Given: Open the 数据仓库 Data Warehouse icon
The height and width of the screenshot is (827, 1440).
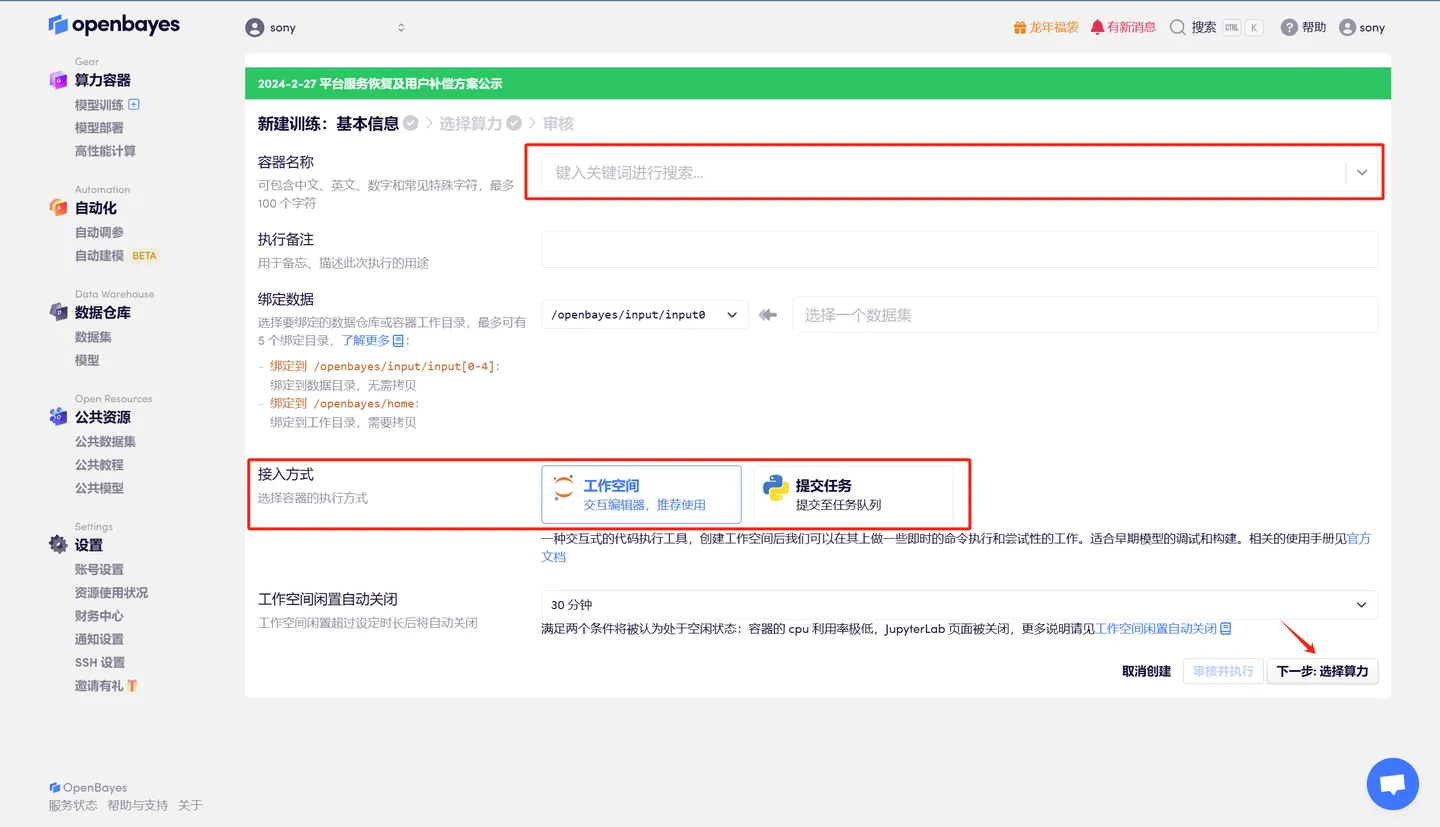Looking at the screenshot, I should (x=58, y=311).
